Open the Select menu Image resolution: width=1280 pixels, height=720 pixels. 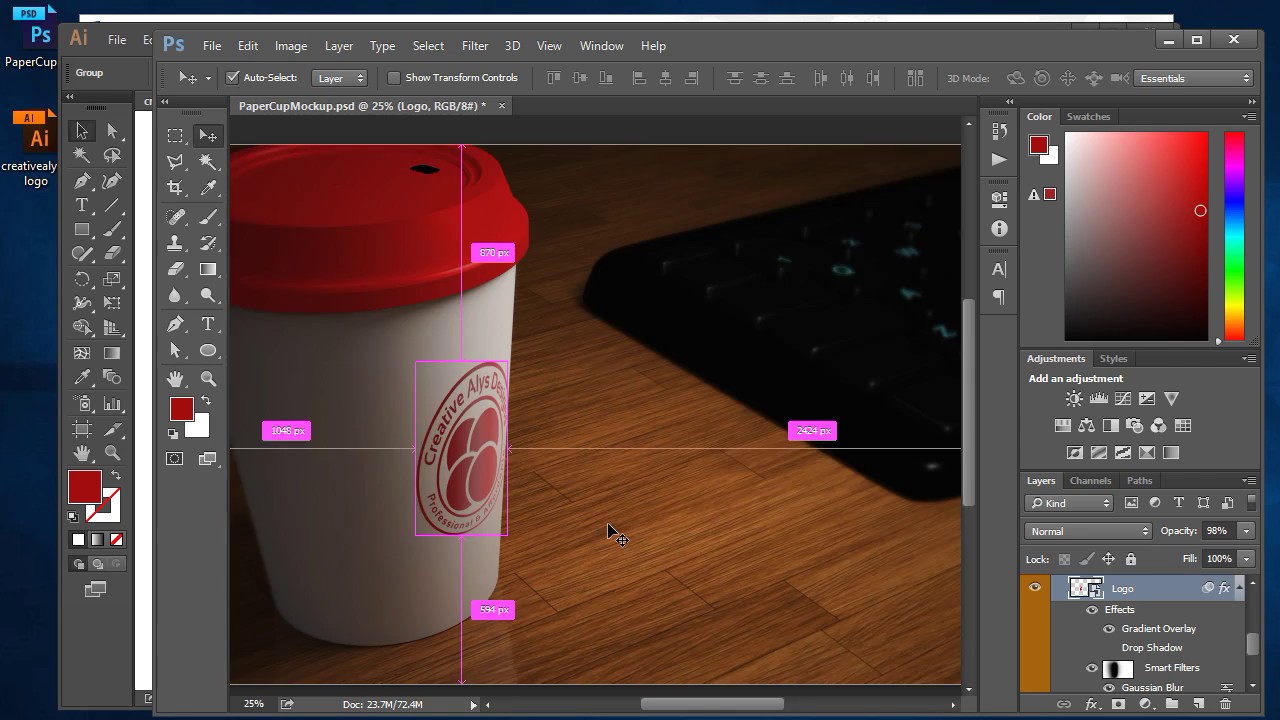pyautogui.click(x=428, y=46)
